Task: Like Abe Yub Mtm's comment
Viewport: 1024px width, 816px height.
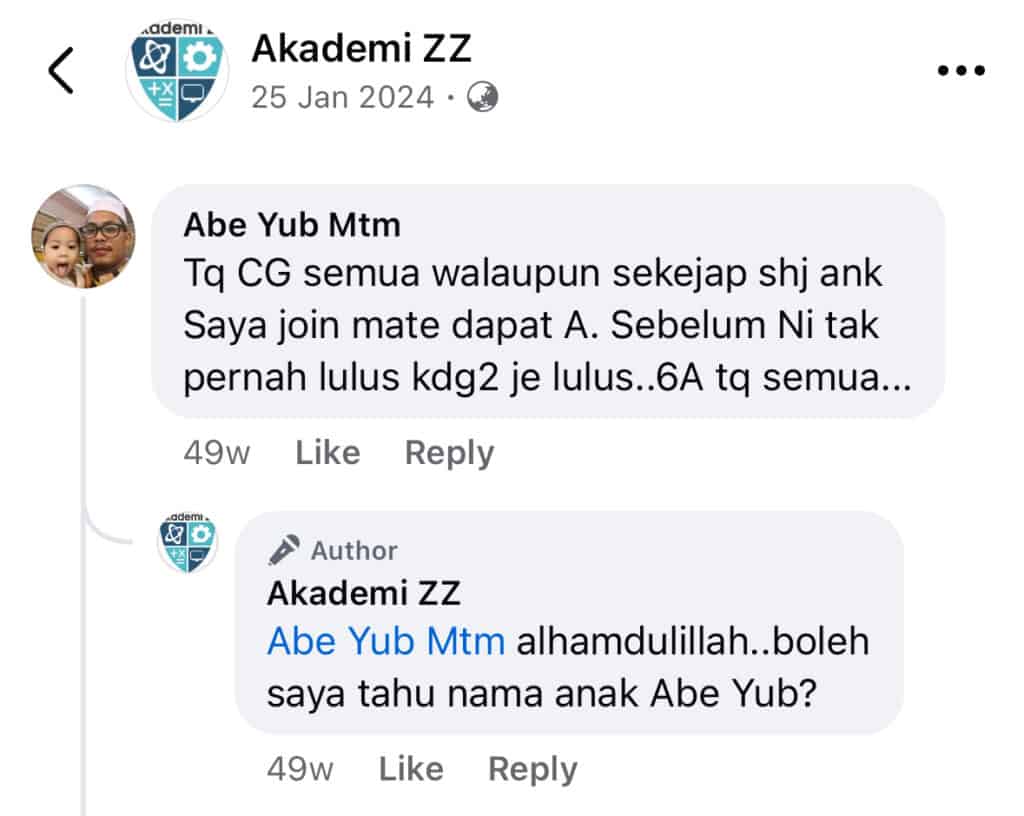Action: click(x=327, y=452)
